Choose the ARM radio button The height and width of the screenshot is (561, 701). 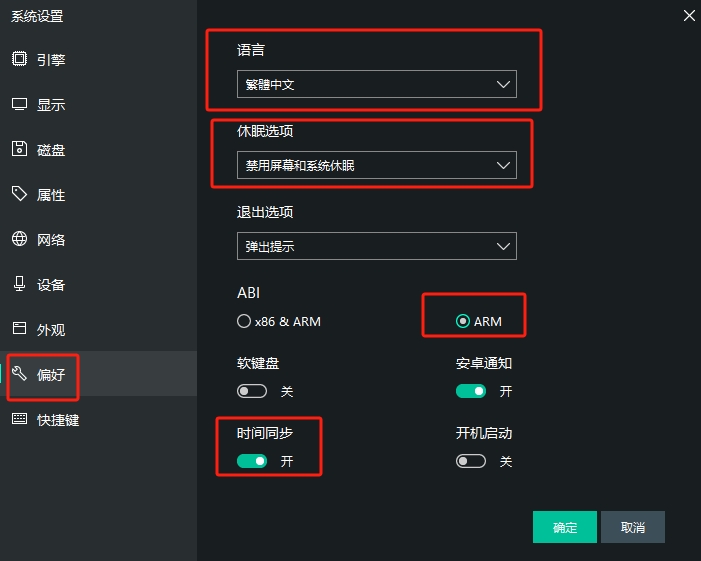(x=463, y=321)
